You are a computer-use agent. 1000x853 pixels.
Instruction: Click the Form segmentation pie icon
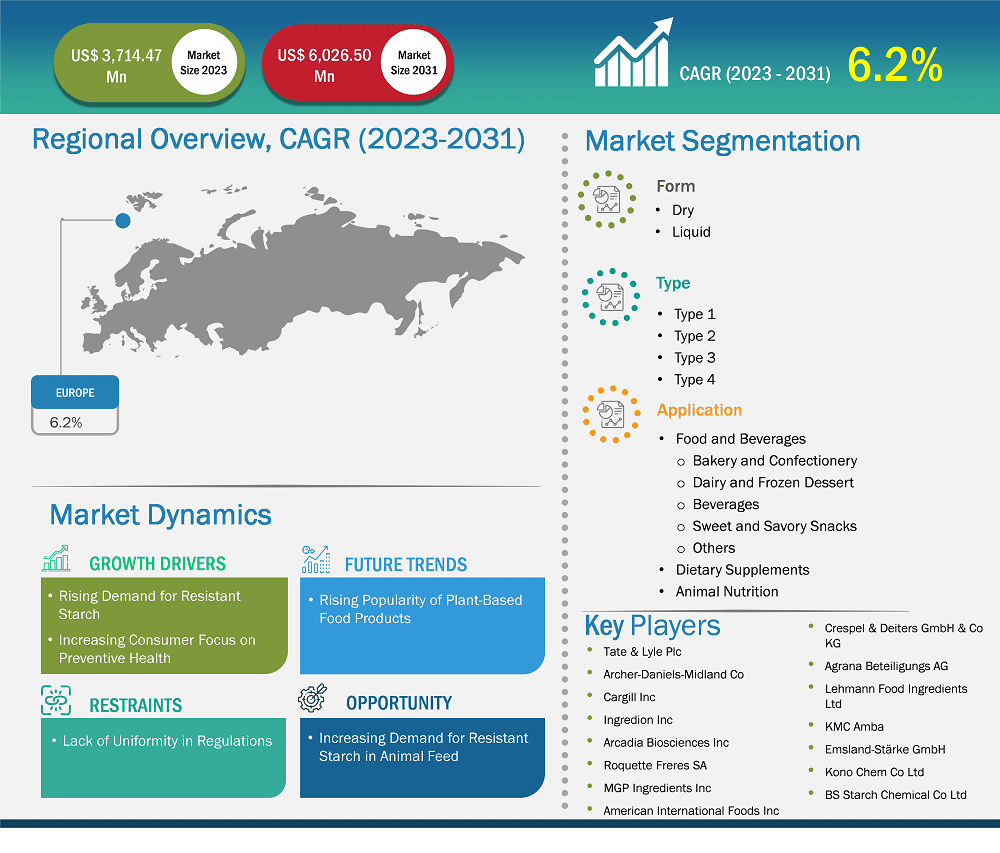click(x=606, y=198)
